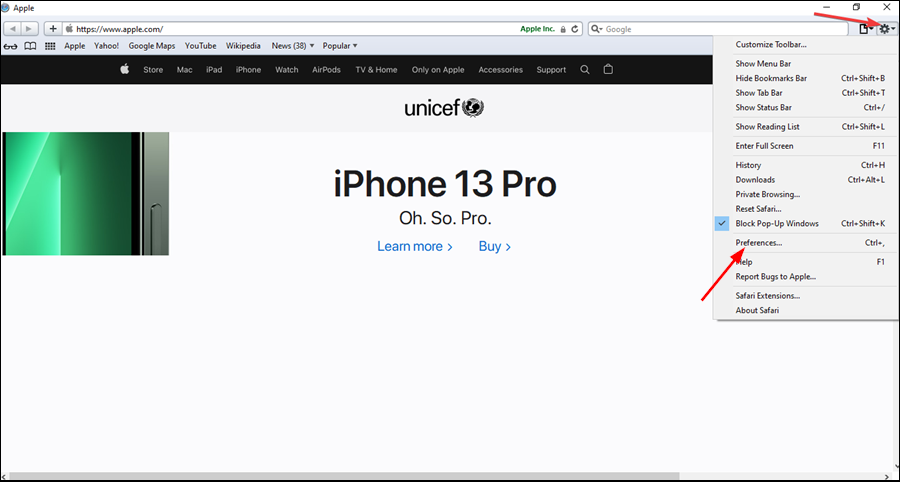The width and height of the screenshot is (900, 482).
Task: Click Learn more for iPhone 13 Pro
Action: coord(414,246)
